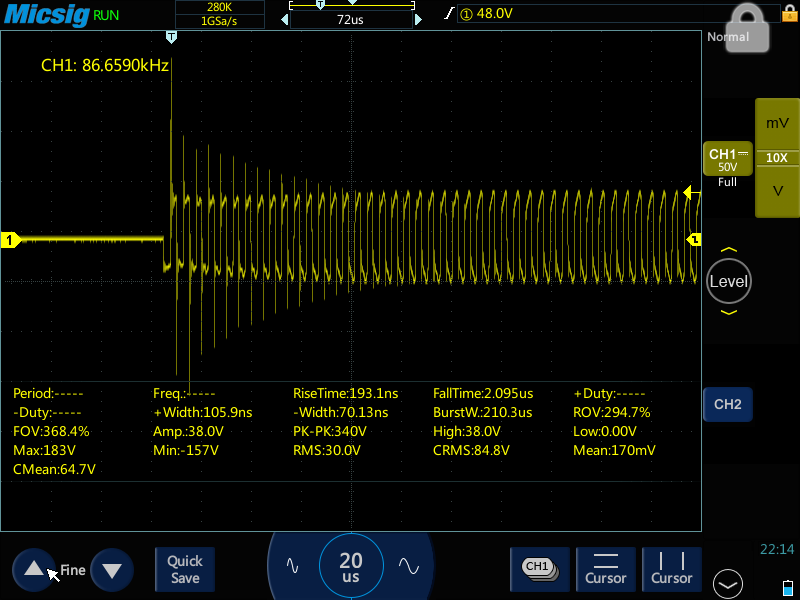Select the BurstW.:210.3us measurement
Viewport: 800px width, 600px height.
(482, 413)
